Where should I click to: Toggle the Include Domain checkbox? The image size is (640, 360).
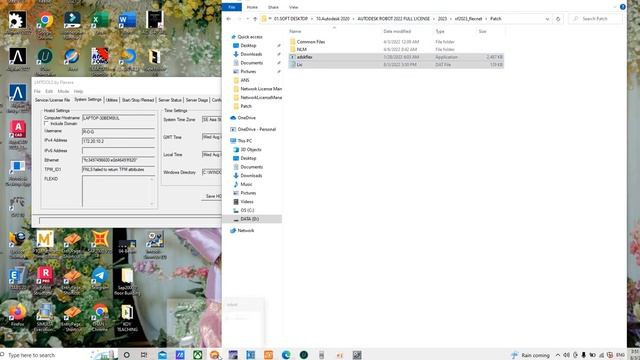click(x=47, y=123)
